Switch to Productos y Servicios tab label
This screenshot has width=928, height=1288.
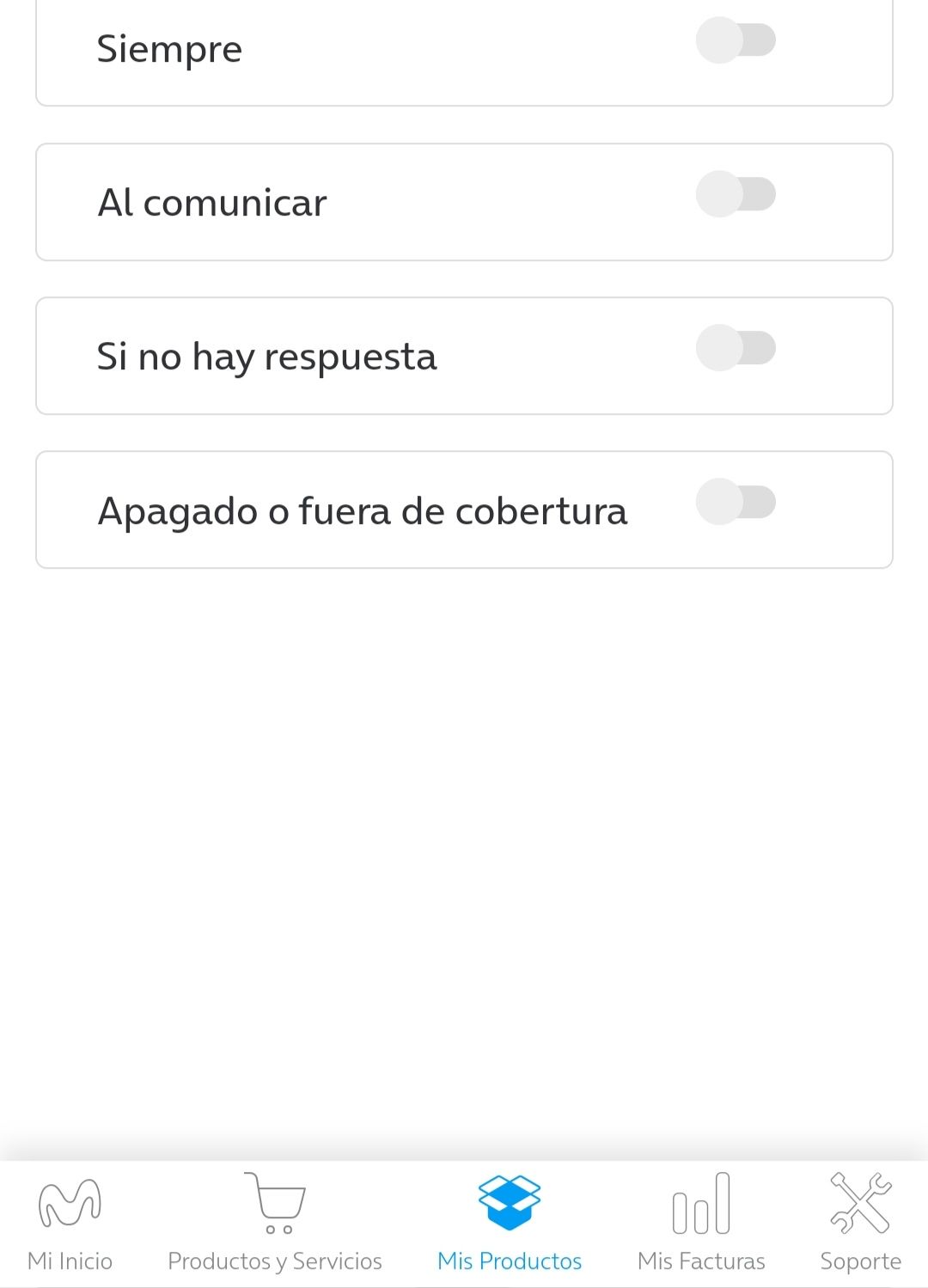click(275, 1261)
